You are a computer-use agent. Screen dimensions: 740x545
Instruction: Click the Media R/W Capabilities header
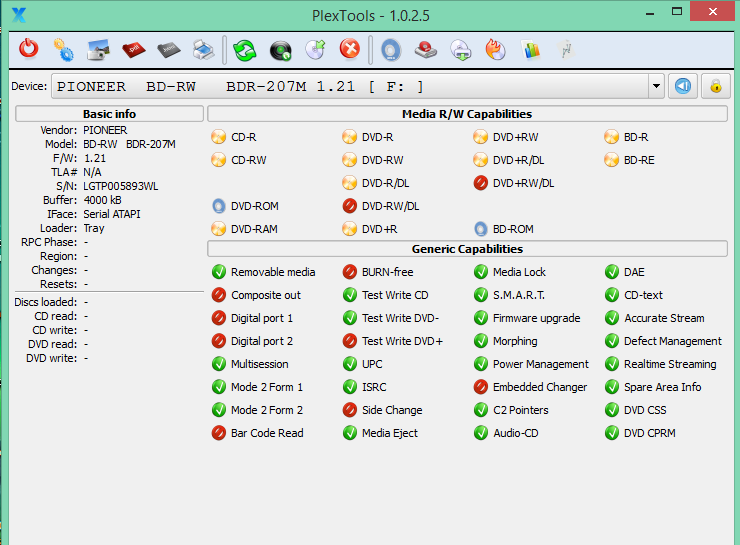(x=467, y=114)
